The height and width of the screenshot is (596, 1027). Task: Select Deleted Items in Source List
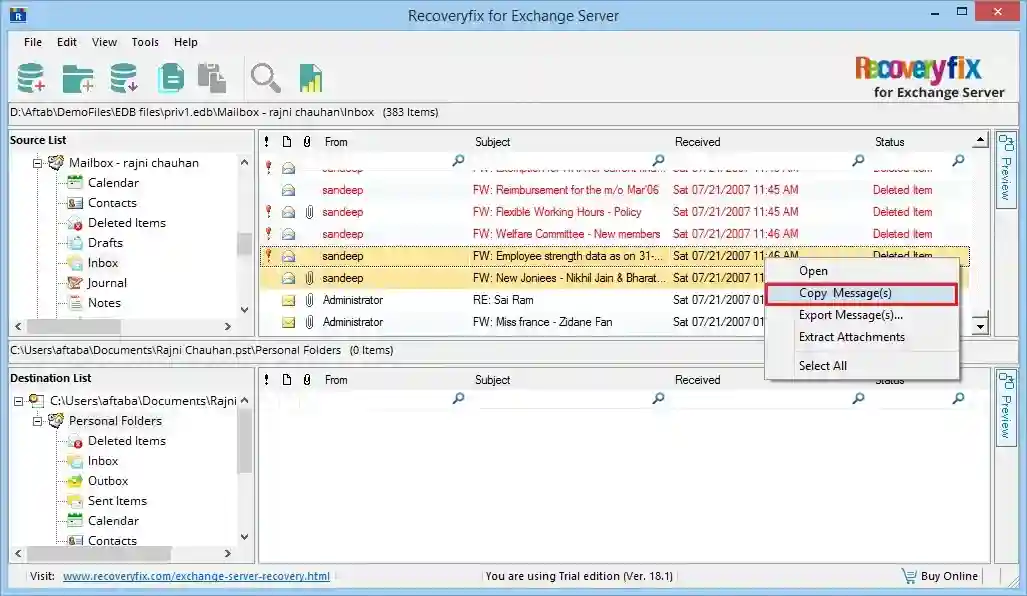coord(126,223)
